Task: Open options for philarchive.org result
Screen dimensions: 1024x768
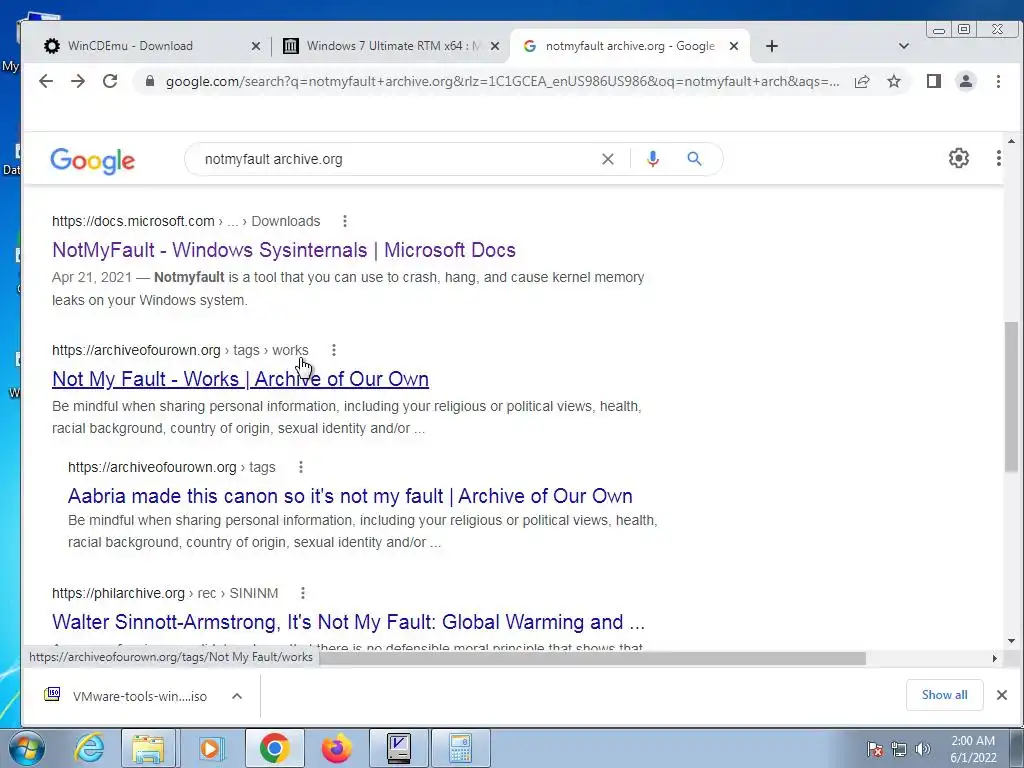Action: [x=302, y=593]
